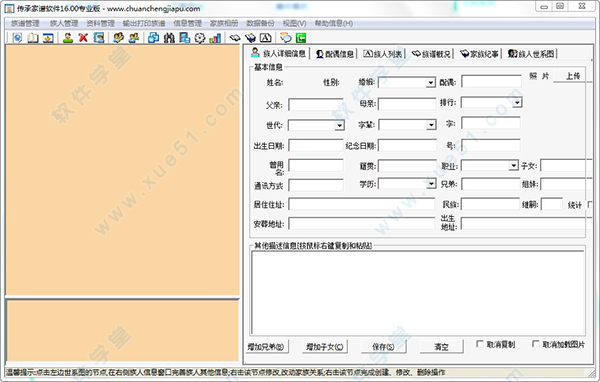Click the 上传 photo upload button

pos(573,76)
